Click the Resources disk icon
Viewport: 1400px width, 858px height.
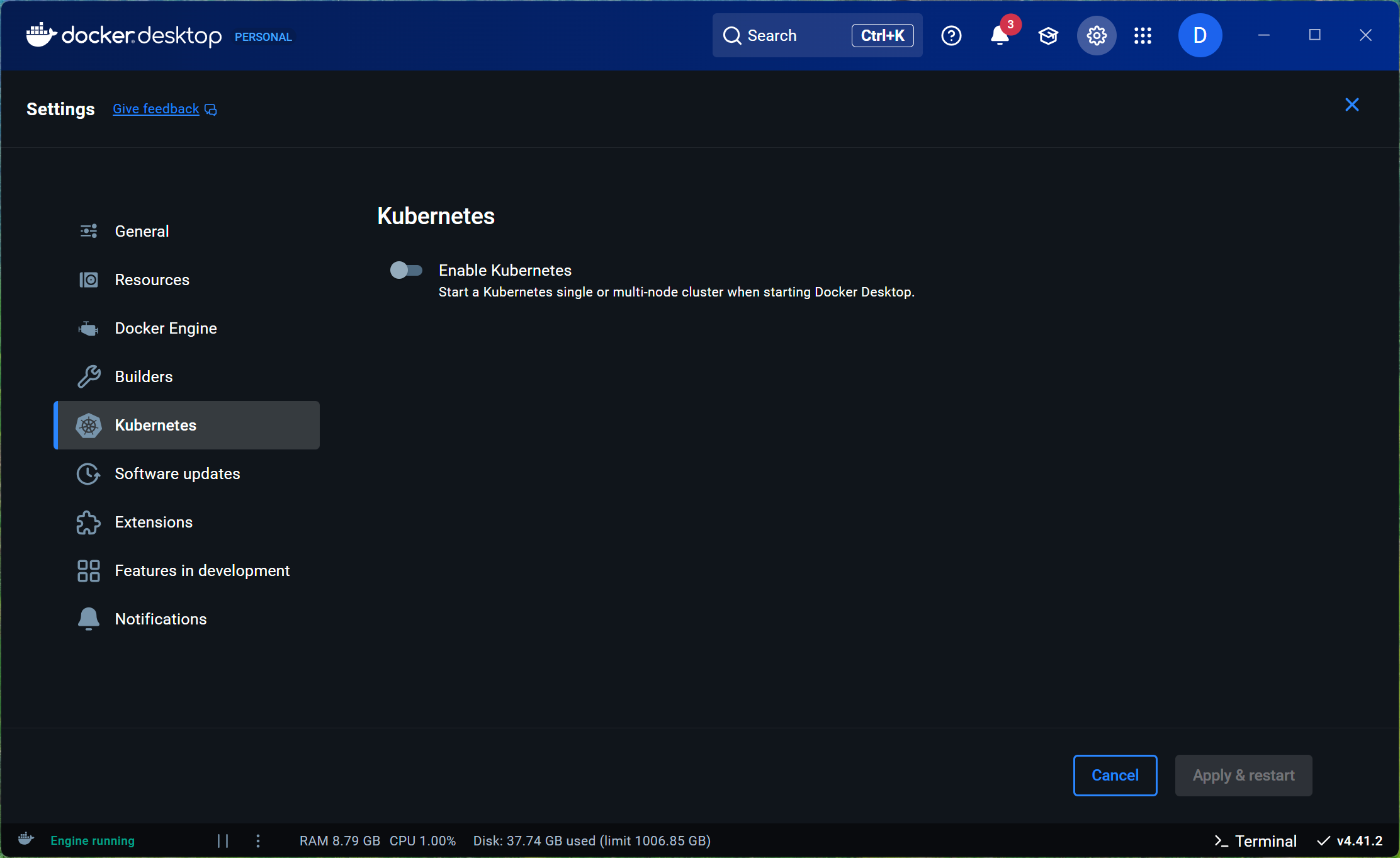pos(89,279)
